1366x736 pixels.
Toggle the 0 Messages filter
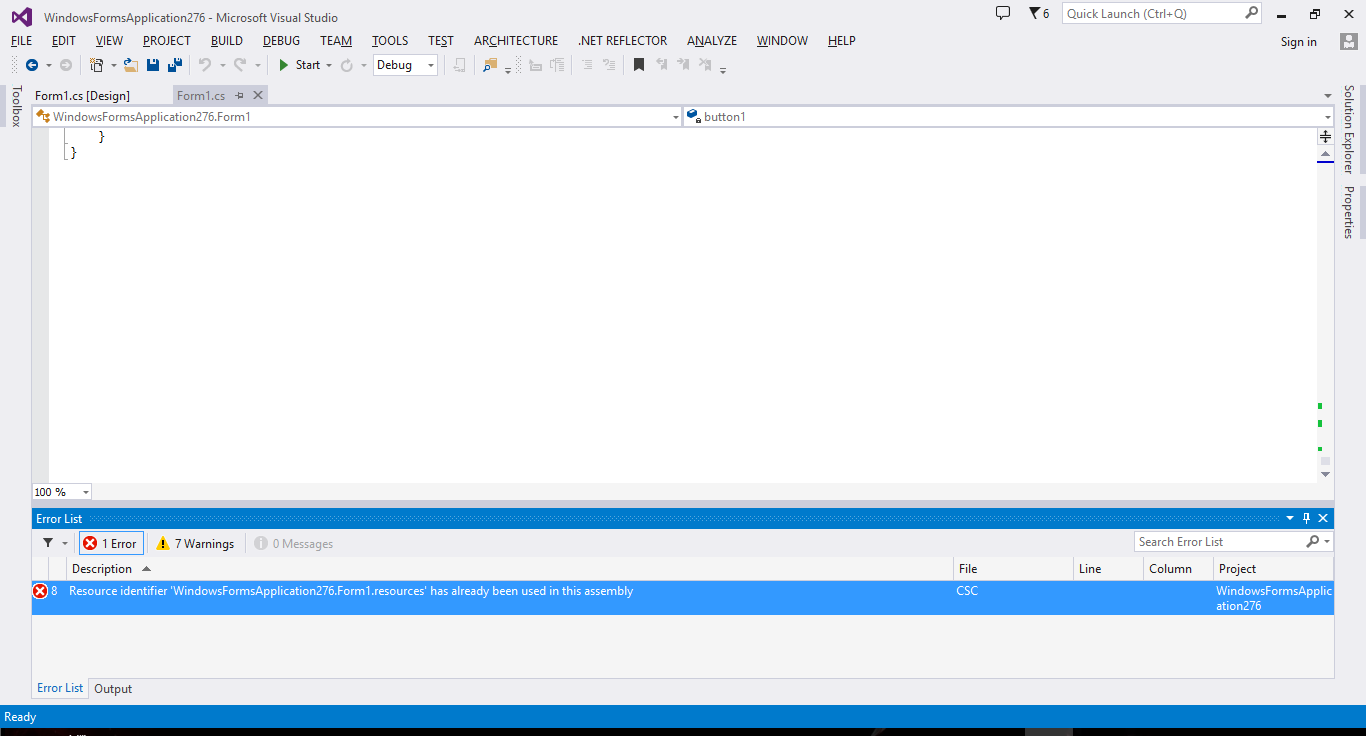[293, 543]
